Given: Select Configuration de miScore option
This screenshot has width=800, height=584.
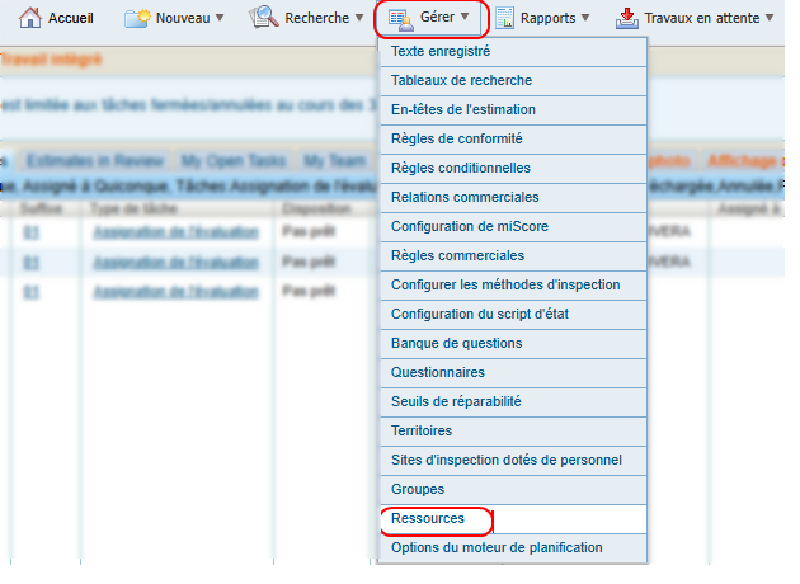Looking at the screenshot, I should (469, 226).
